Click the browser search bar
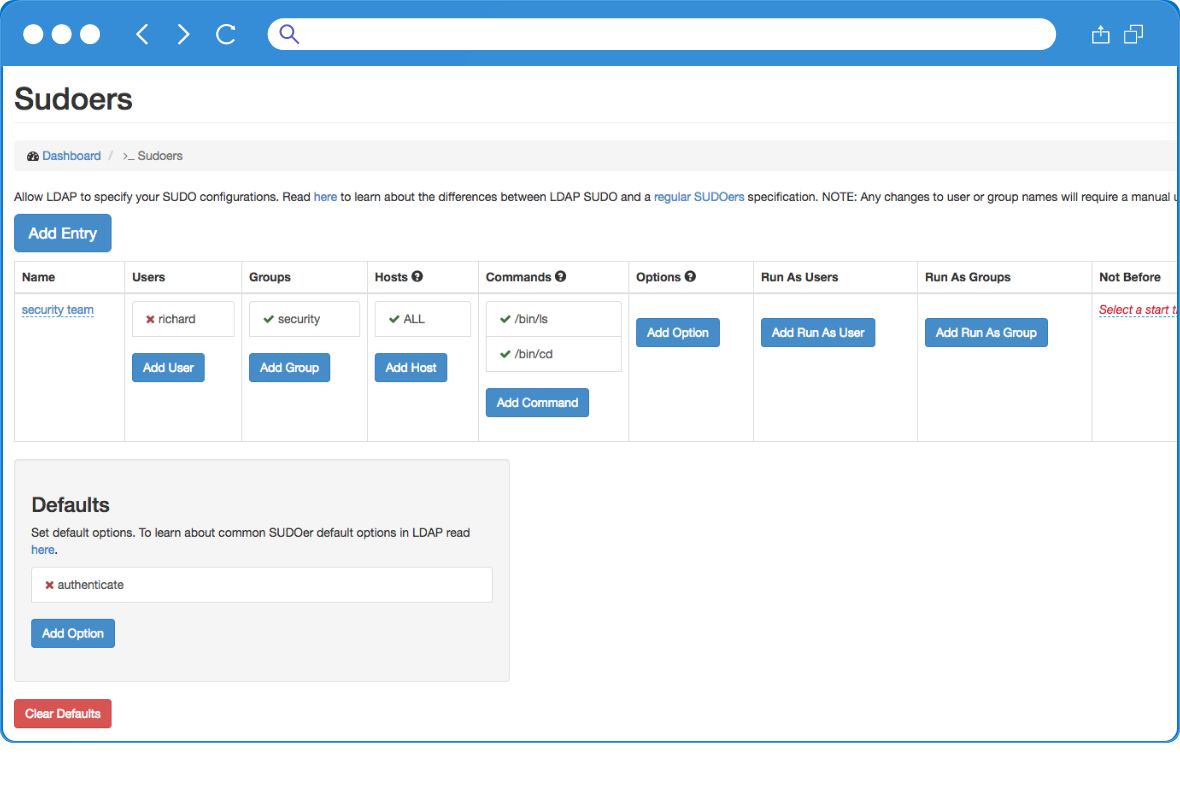1180x788 pixels. (x=660, y=33)
